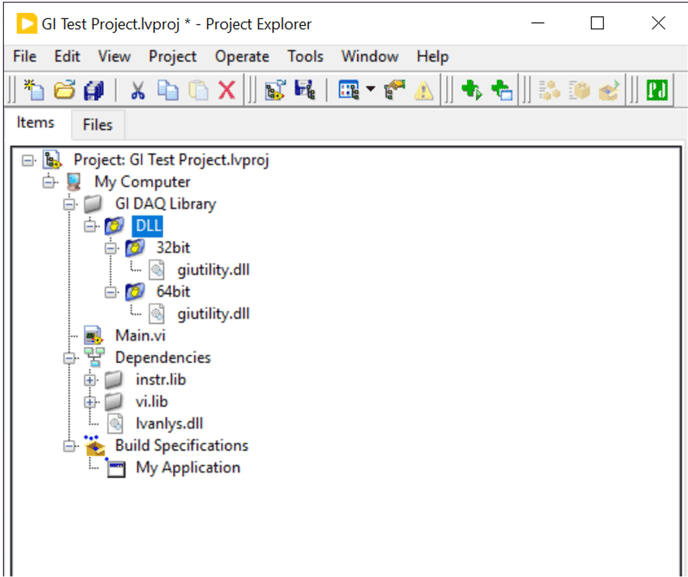This screenshot has height=577, width=688.
Task: Click the New Project toolbar icon
Action: click(34, 91)
